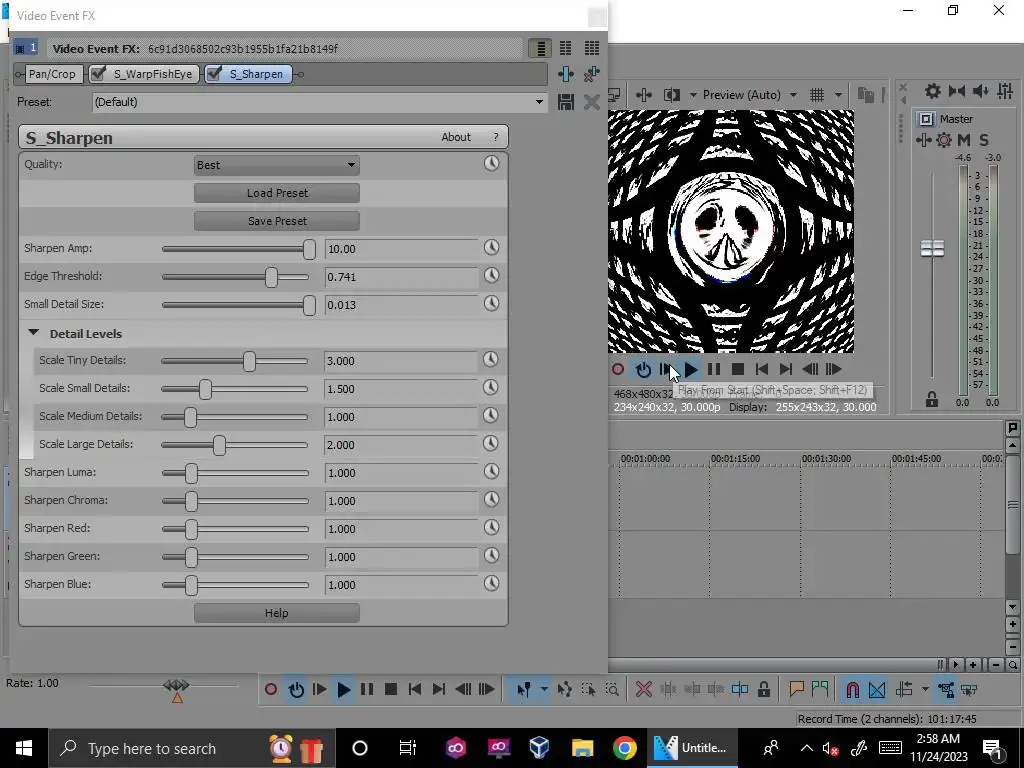The height and width of the screenshot is (768, 1024).
Task: Click Delete red X in editing toolbar
Action: click(644, 690)
